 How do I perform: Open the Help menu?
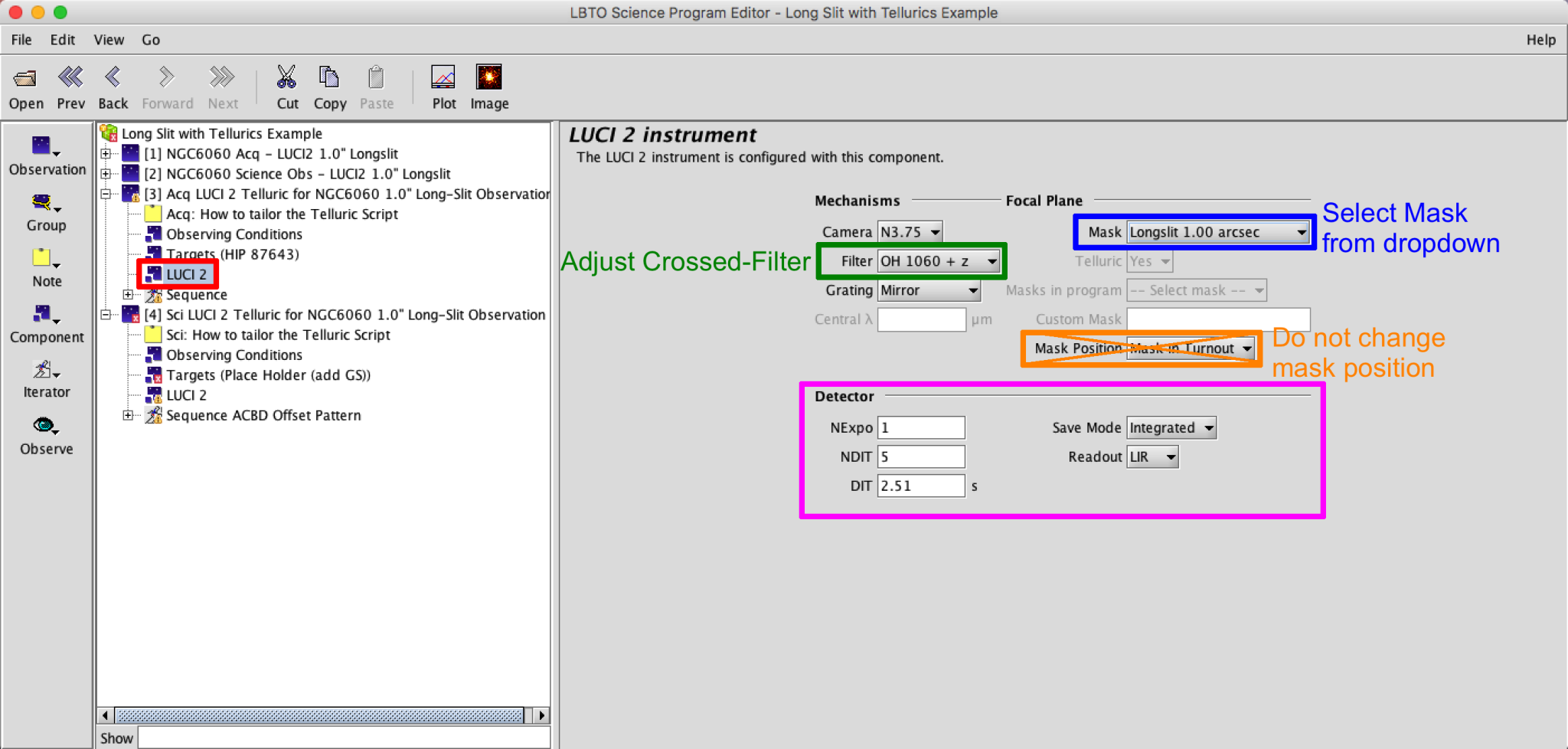[x=1540, y=40]
